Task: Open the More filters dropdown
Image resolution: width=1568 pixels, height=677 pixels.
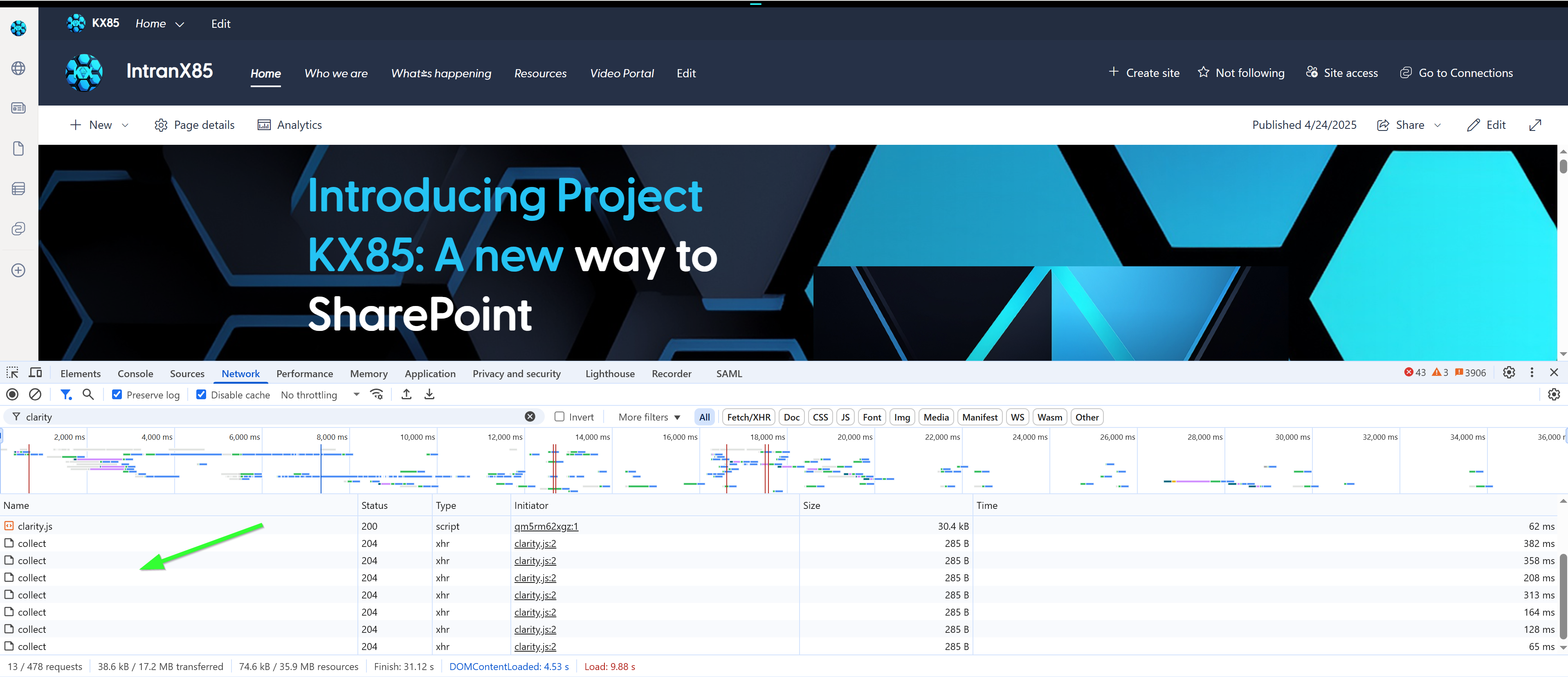Action: 649,417
